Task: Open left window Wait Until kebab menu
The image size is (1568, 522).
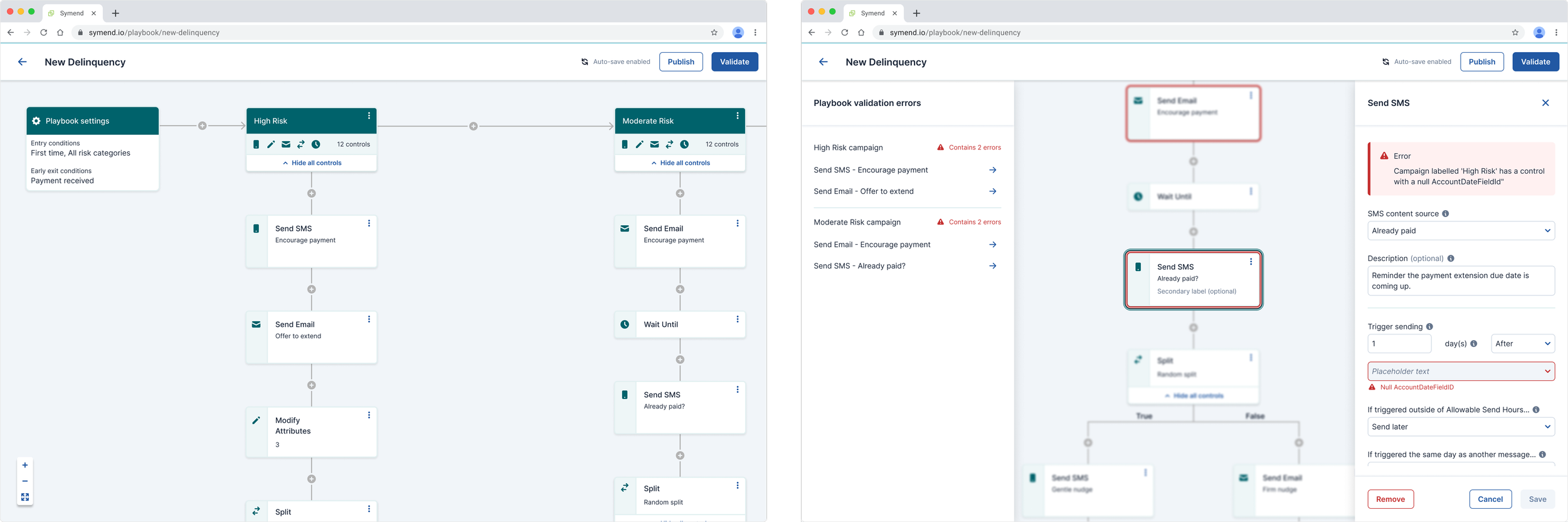Action: tap(738, 319)
